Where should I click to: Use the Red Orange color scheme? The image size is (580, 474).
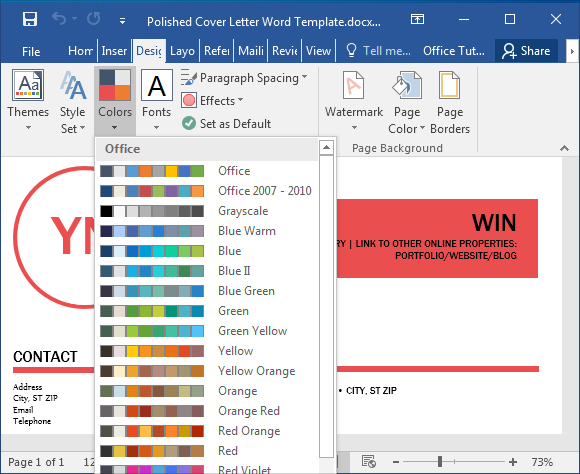tap(206, 431)
